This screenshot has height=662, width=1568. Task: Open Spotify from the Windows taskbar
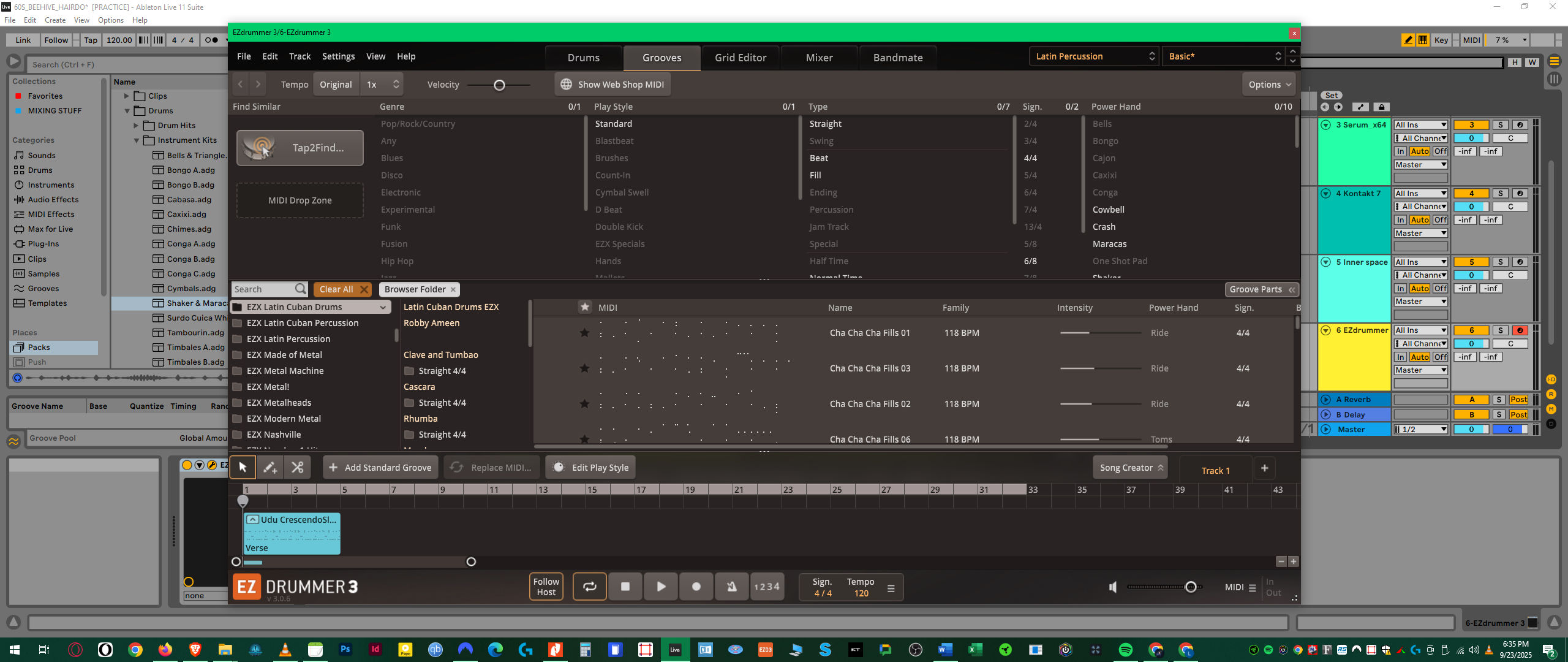click(1125, 650)
